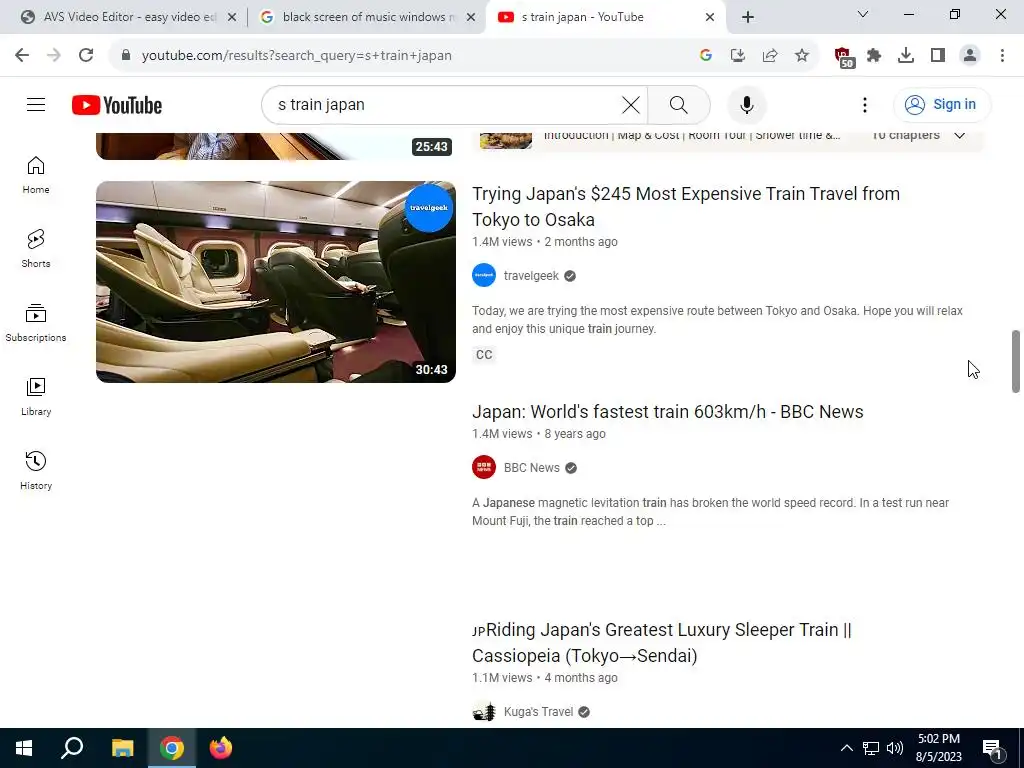This screenshot has width=1024, height=768.
Task: Open the red shield extension badge 50
Action: [844, 57]
